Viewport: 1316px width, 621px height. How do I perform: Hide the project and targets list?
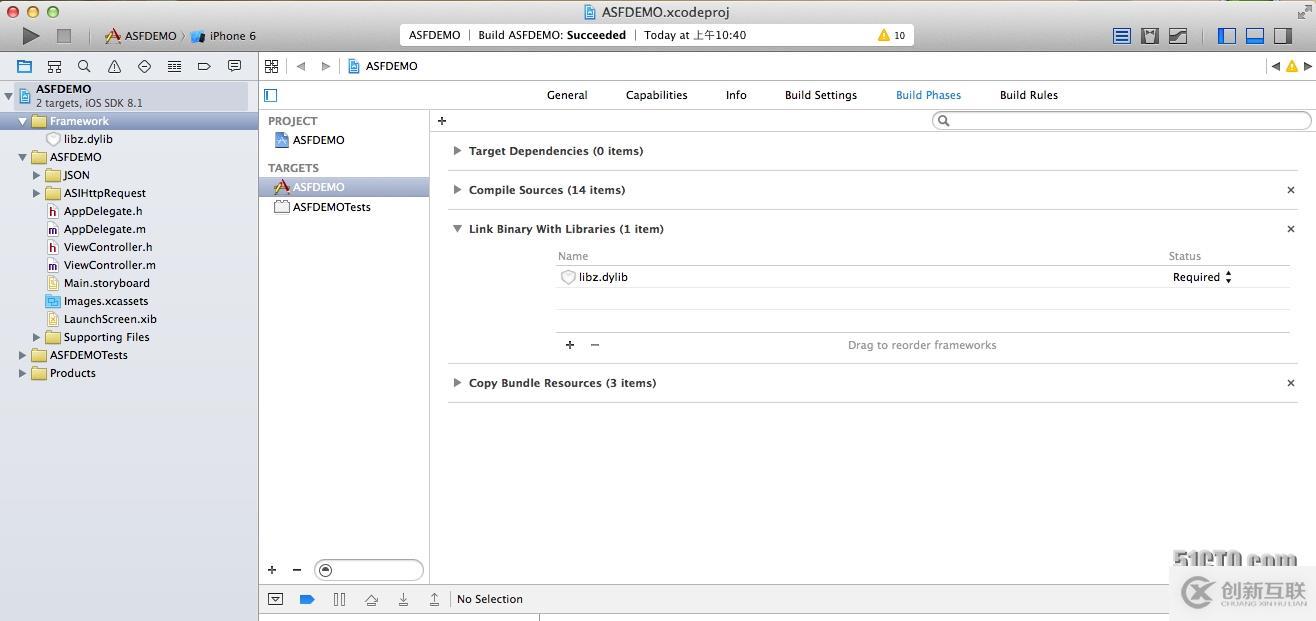coord(271,95)
